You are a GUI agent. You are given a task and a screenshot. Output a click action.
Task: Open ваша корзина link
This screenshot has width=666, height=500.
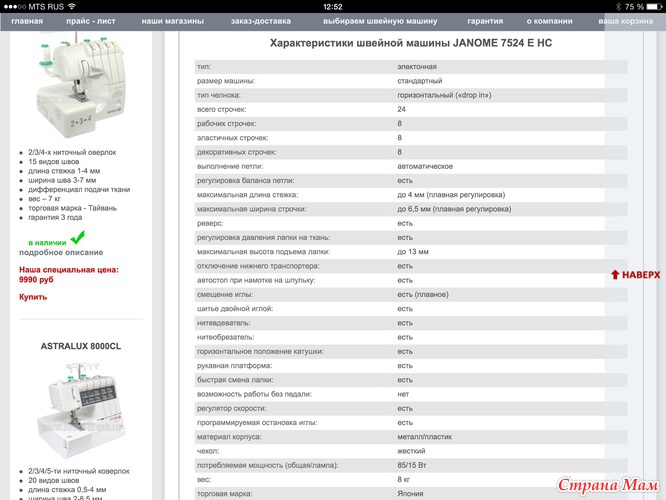pos(625,21)
